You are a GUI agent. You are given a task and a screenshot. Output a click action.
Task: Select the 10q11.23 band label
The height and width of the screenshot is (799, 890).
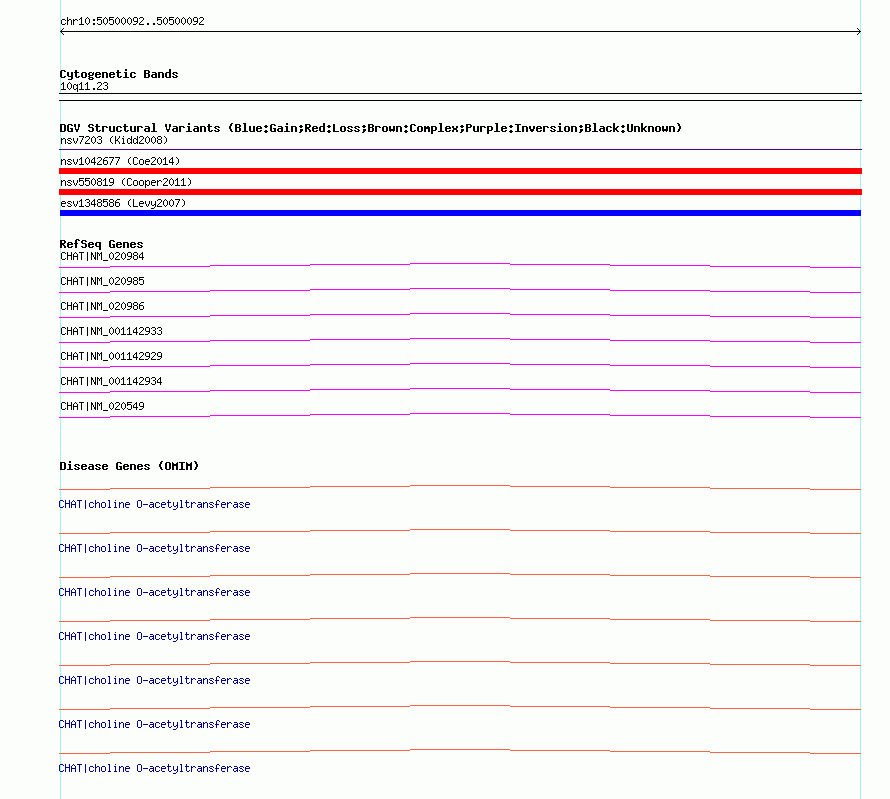click(x=84, y=86)
